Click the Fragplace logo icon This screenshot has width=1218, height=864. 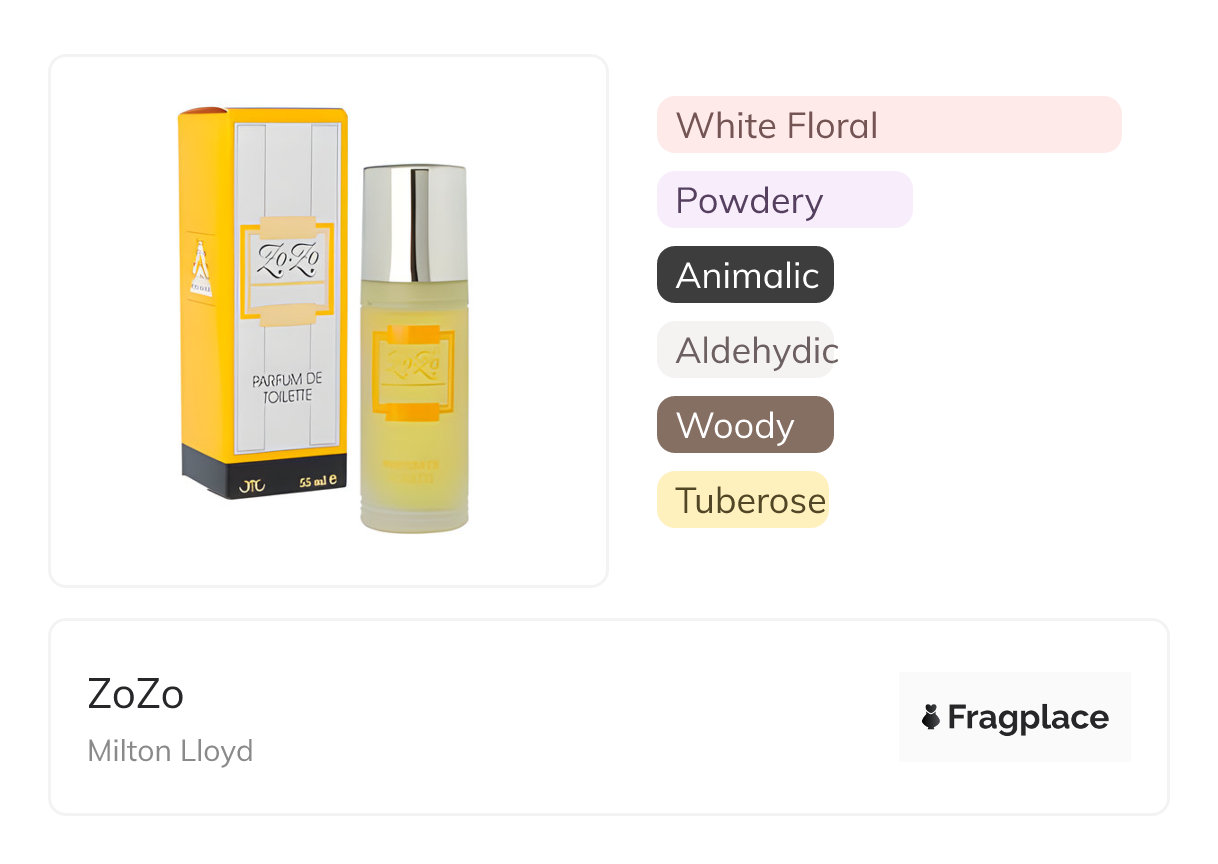coord(931,717)
